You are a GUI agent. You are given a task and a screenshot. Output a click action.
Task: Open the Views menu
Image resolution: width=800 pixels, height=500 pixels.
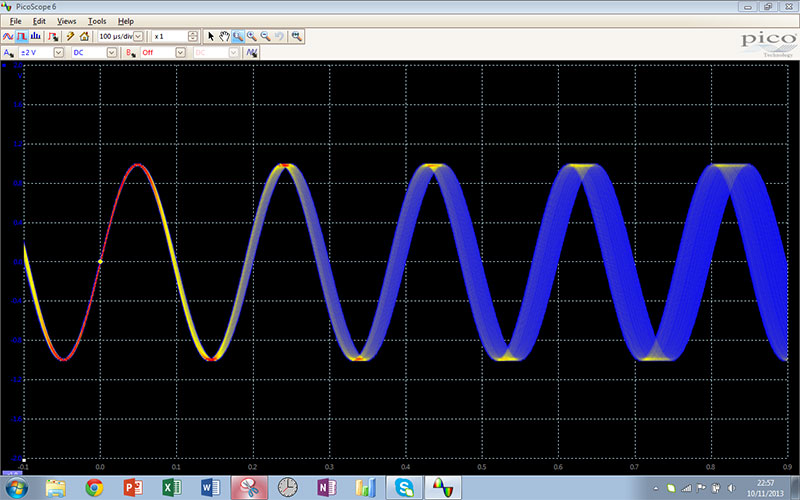[66, 20]
